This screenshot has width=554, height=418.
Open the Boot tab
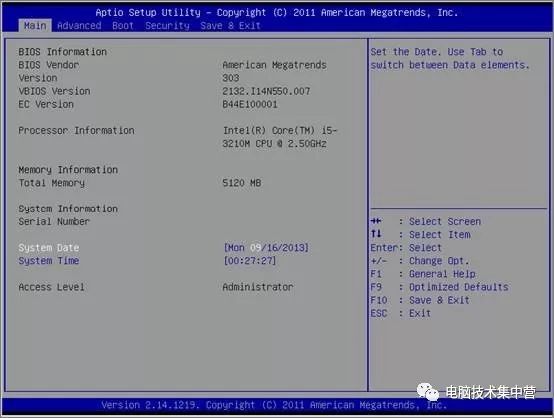coord(123,26)
